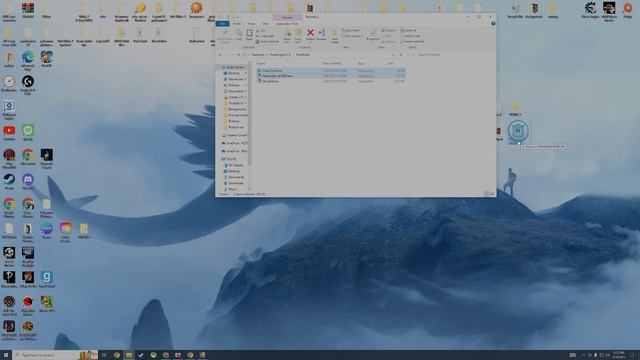Click the Task View taskbar button

(x=104, y=355)
